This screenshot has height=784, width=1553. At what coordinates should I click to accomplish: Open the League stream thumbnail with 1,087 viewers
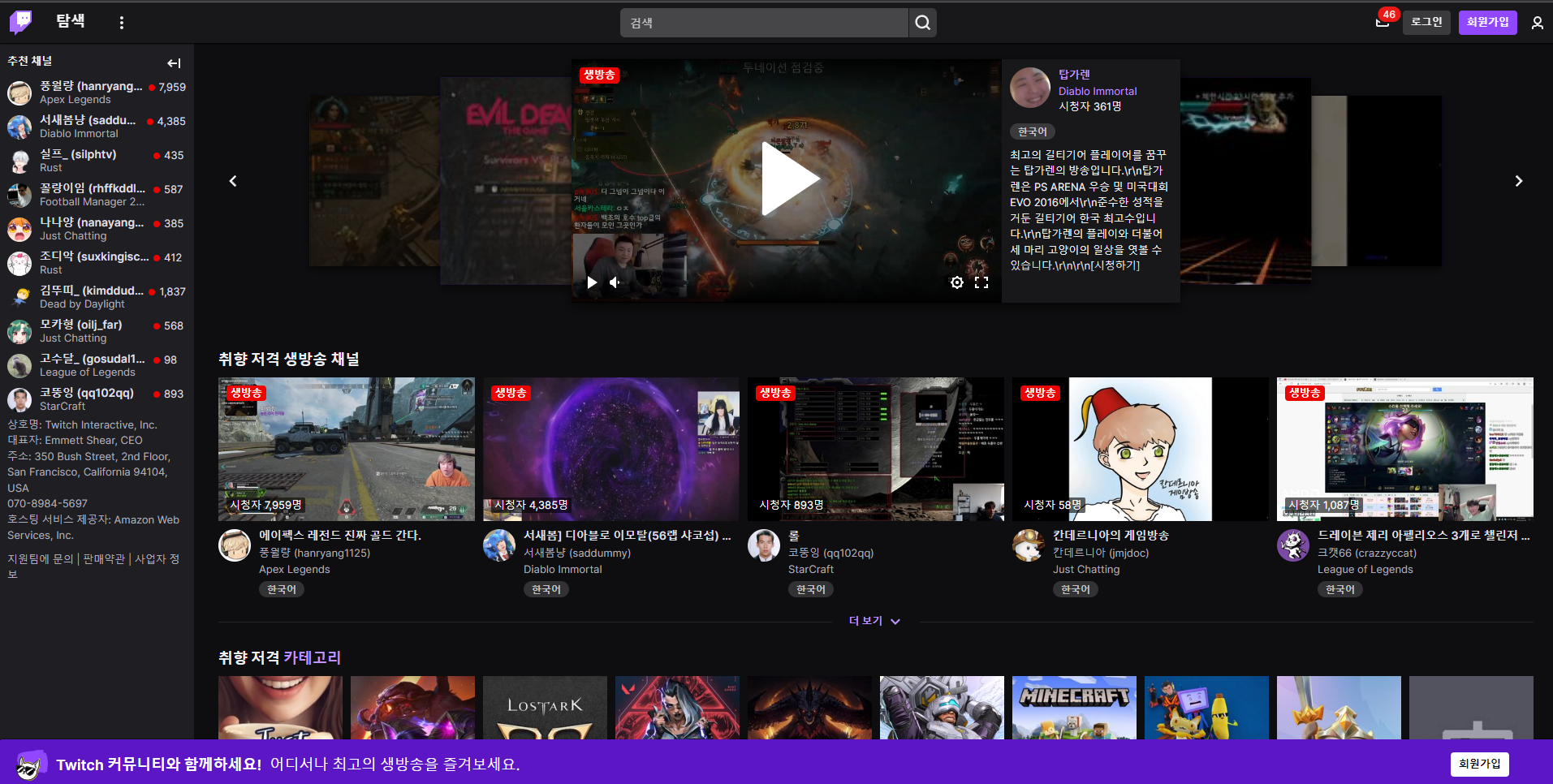(x=1405, y=449)
